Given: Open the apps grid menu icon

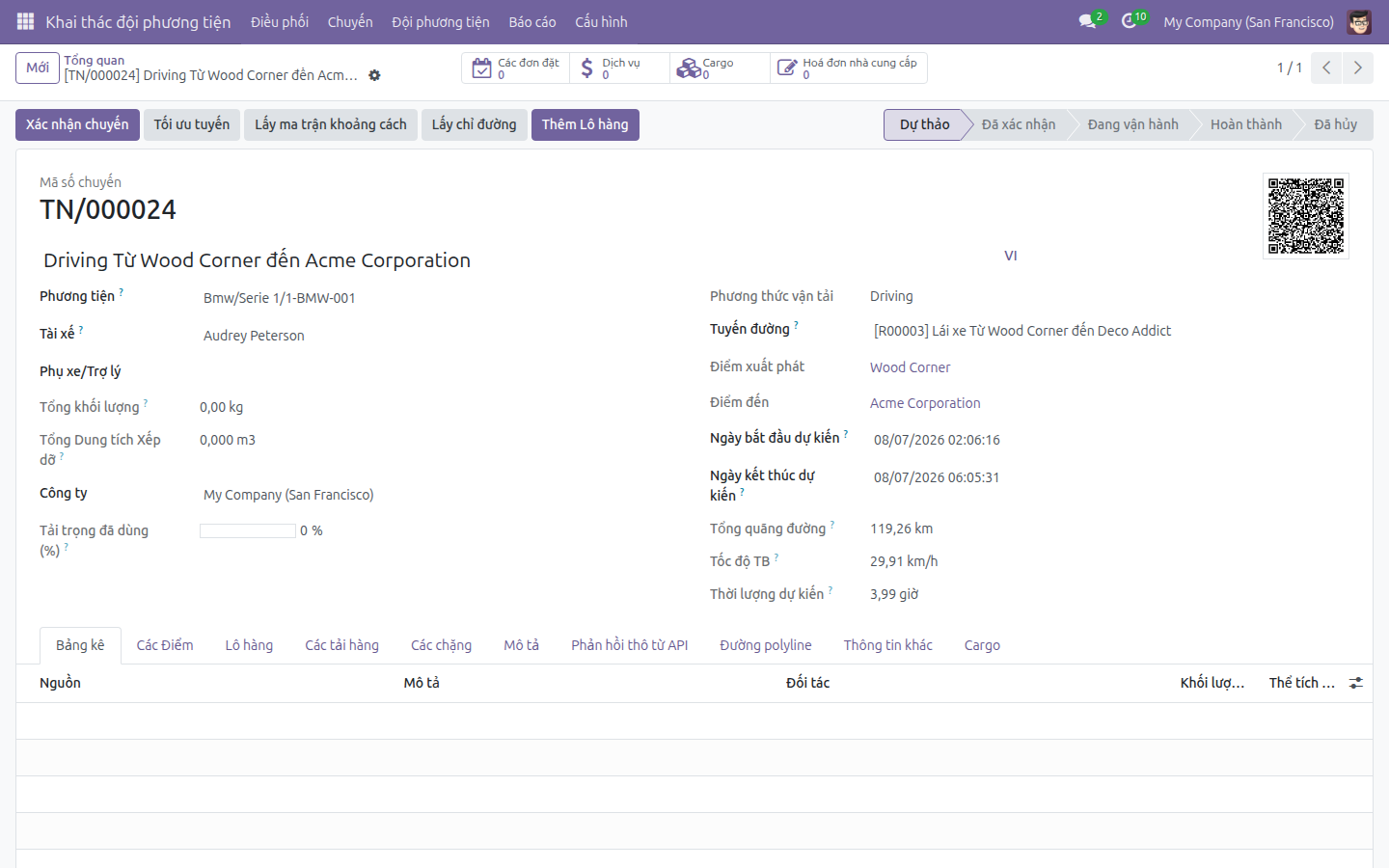Looking at the screenshot, I should tap(25, 21).
